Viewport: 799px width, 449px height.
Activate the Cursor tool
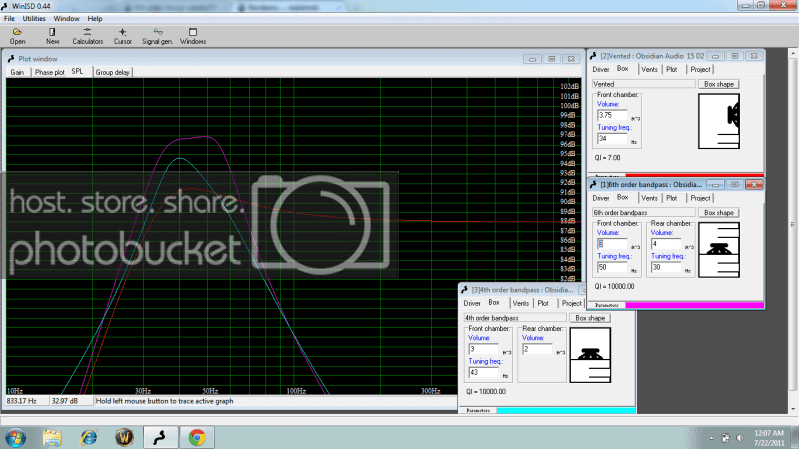[x=122, y=36]
